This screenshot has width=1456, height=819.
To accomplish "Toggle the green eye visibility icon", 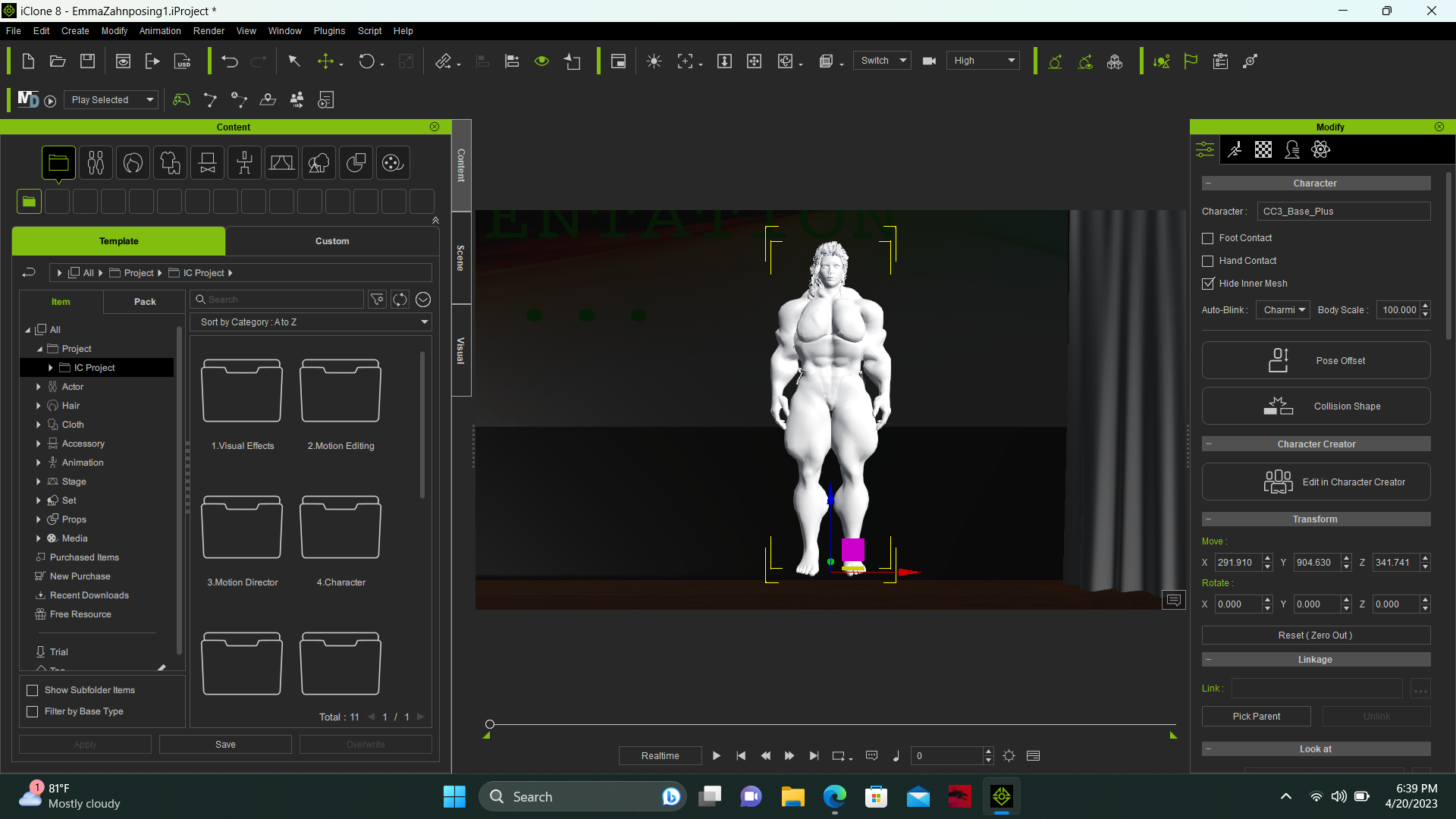I will [541, 61].
